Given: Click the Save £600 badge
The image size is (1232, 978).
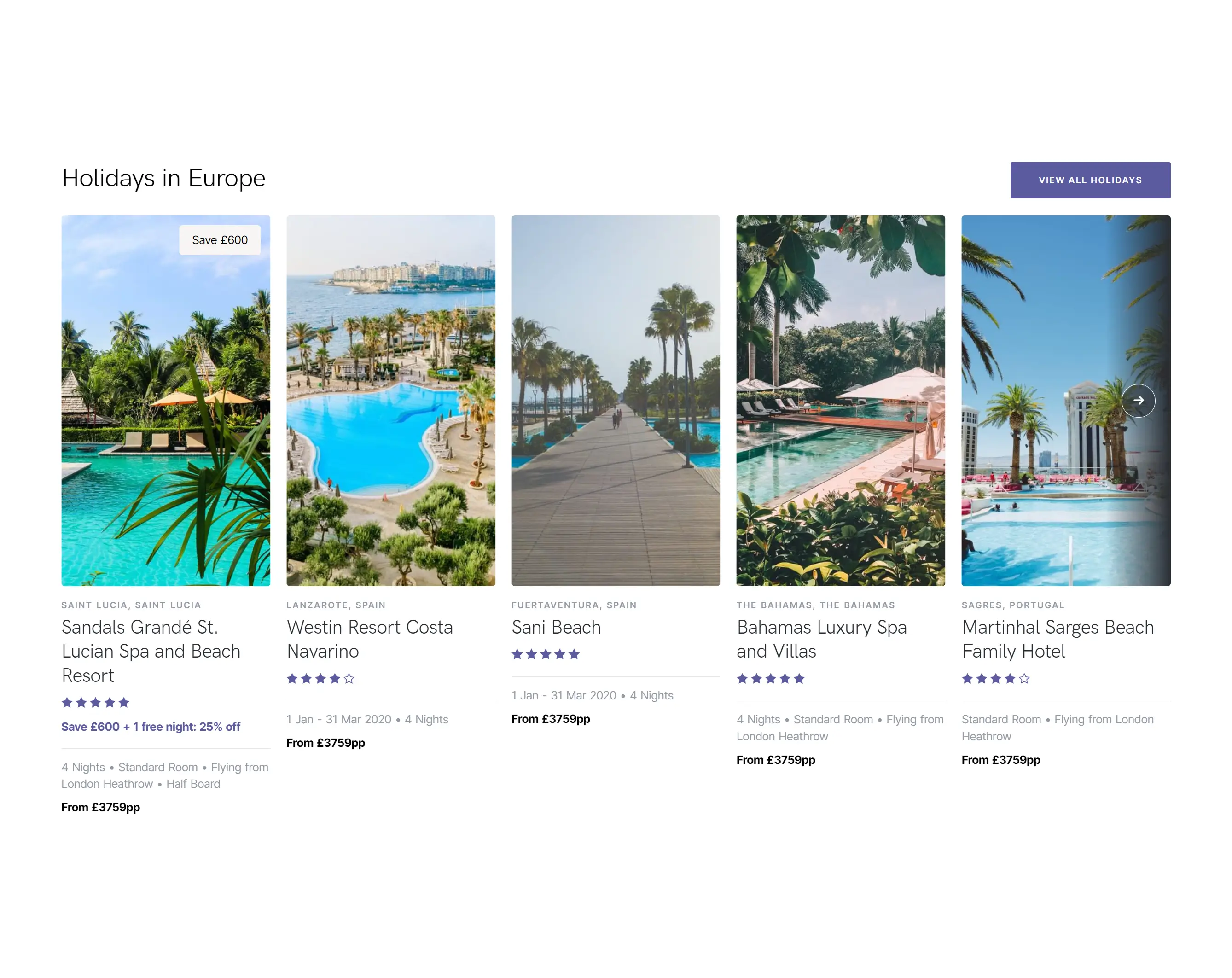Looking at the screenshot, I should [220, 240].
